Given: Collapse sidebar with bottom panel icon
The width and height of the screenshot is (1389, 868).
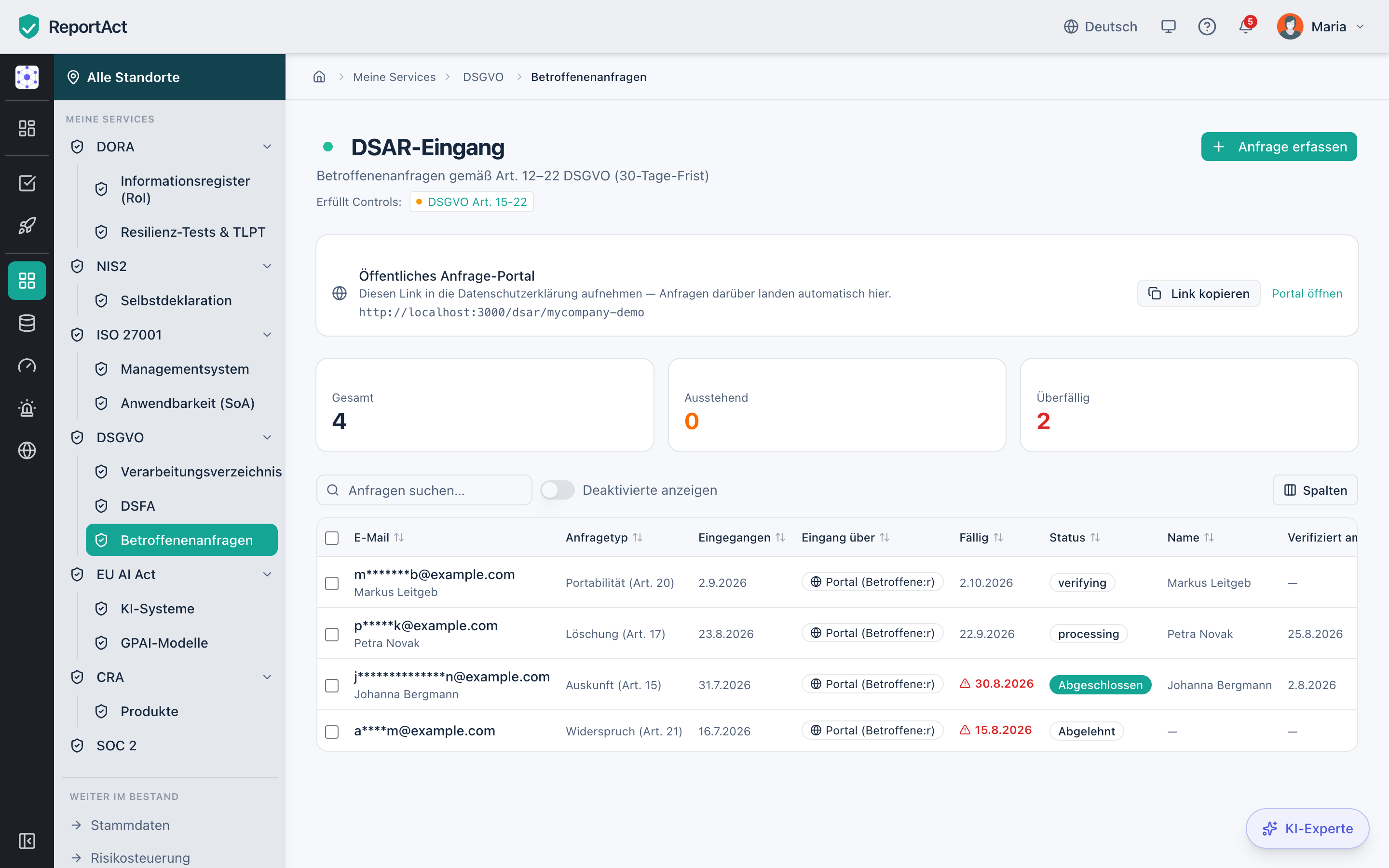Looking at the screenshot, I should [x=27, y=841].
